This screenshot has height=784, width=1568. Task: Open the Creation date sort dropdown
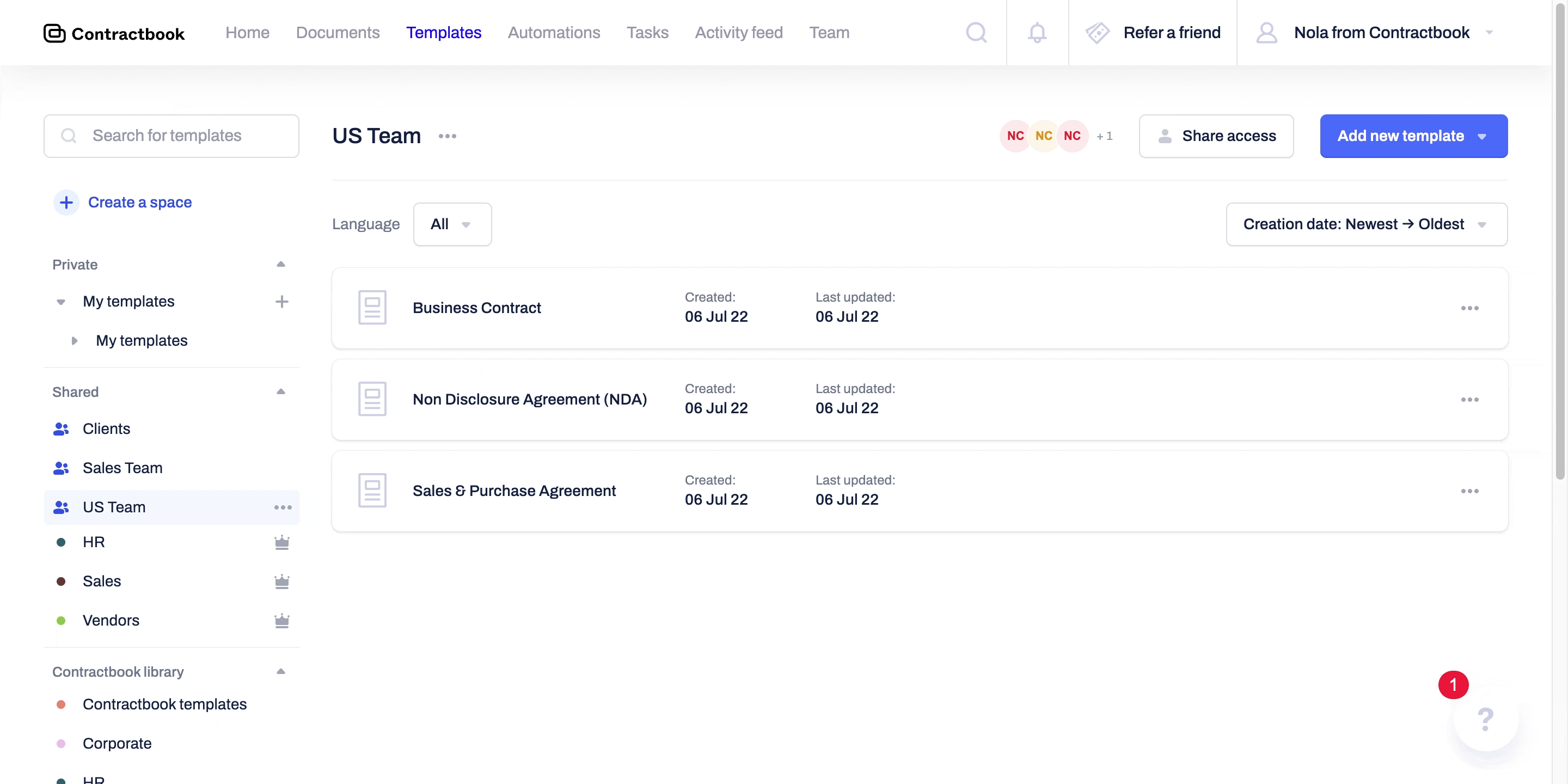tap(1367, 225)
